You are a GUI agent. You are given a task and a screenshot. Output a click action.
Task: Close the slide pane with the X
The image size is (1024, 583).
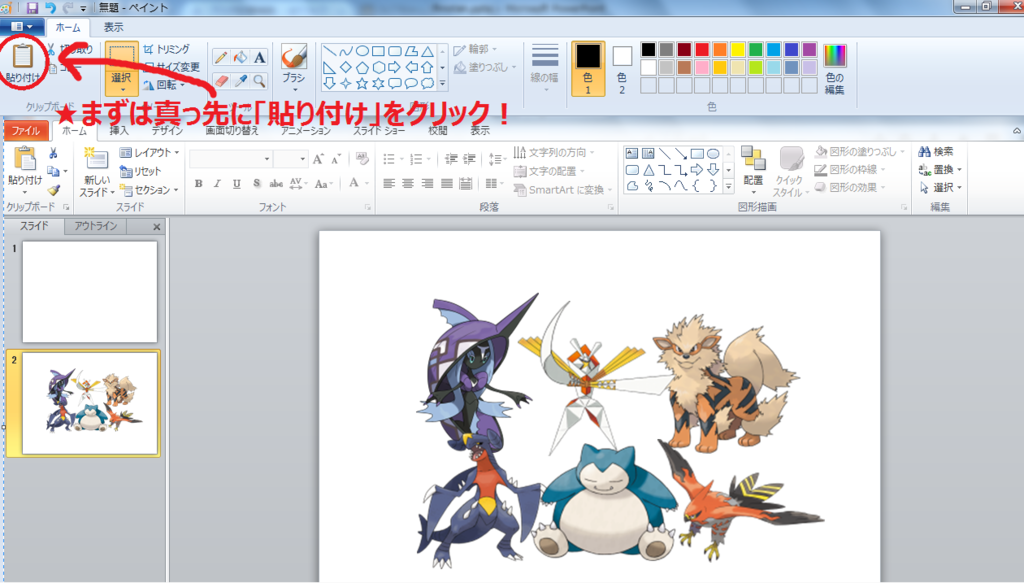[x=157, y=227]
